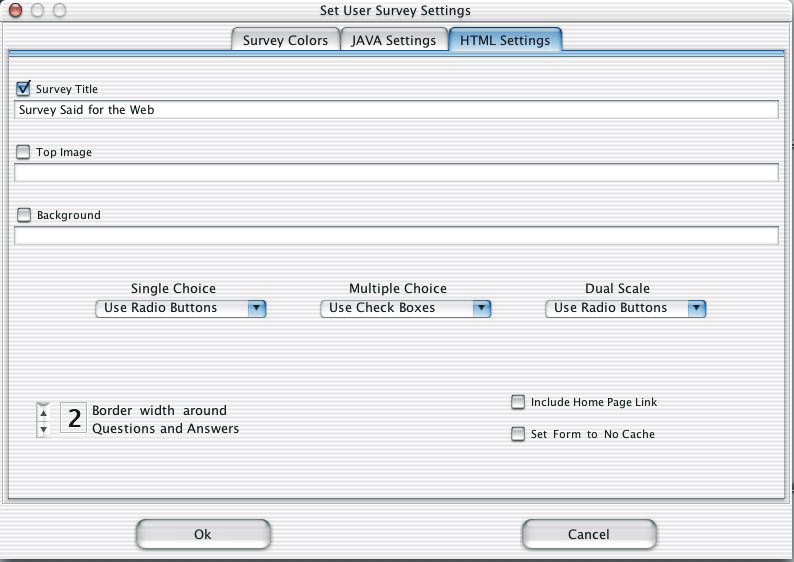Uncheck the Survey Title checkbox
This screenshot has height=562, width=794.
tap(23, 89)
